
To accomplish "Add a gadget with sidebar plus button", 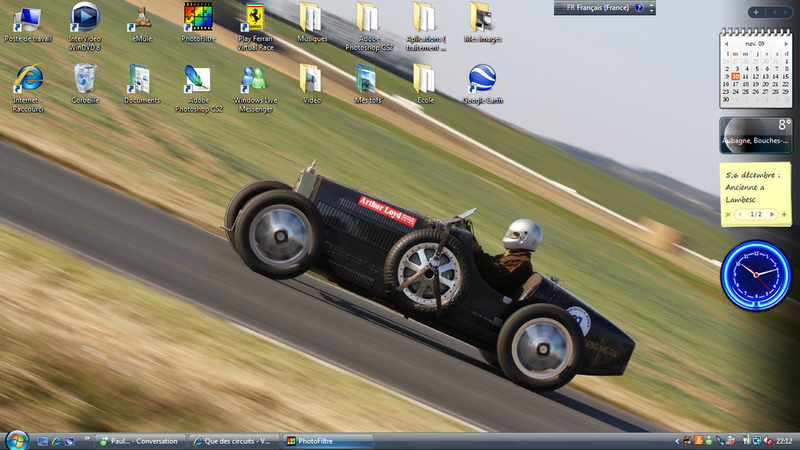I will click(x=756, y=12).
